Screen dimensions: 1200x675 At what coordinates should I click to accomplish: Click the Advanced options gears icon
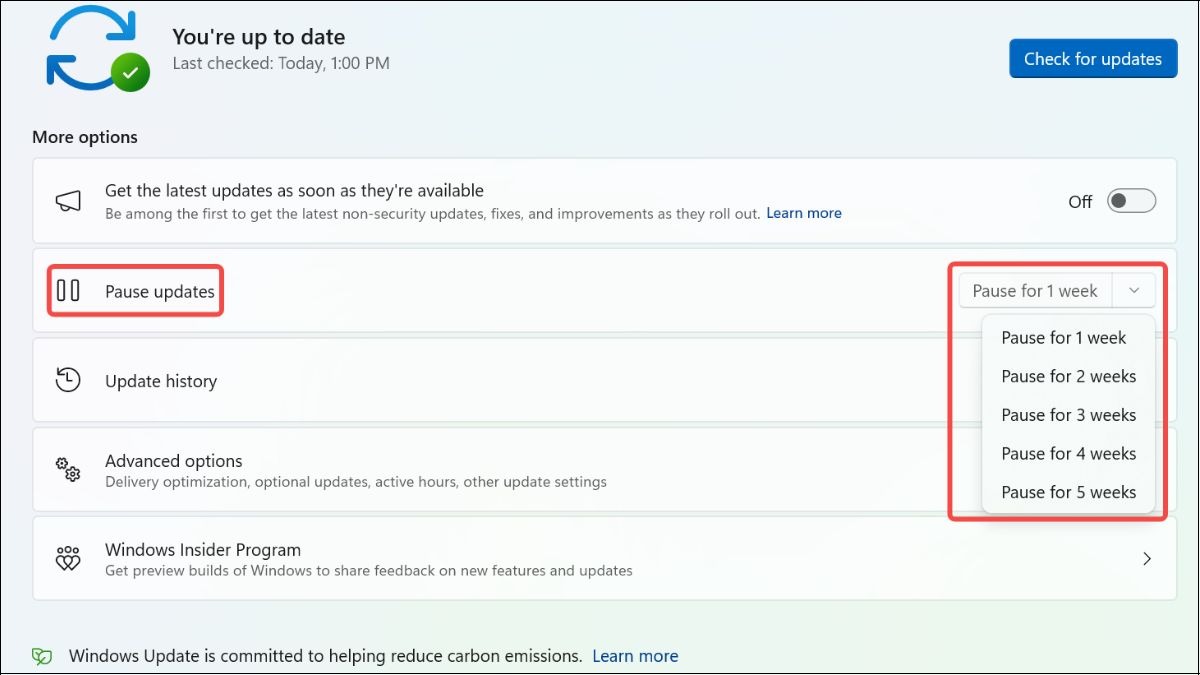(x=68, y=470)
